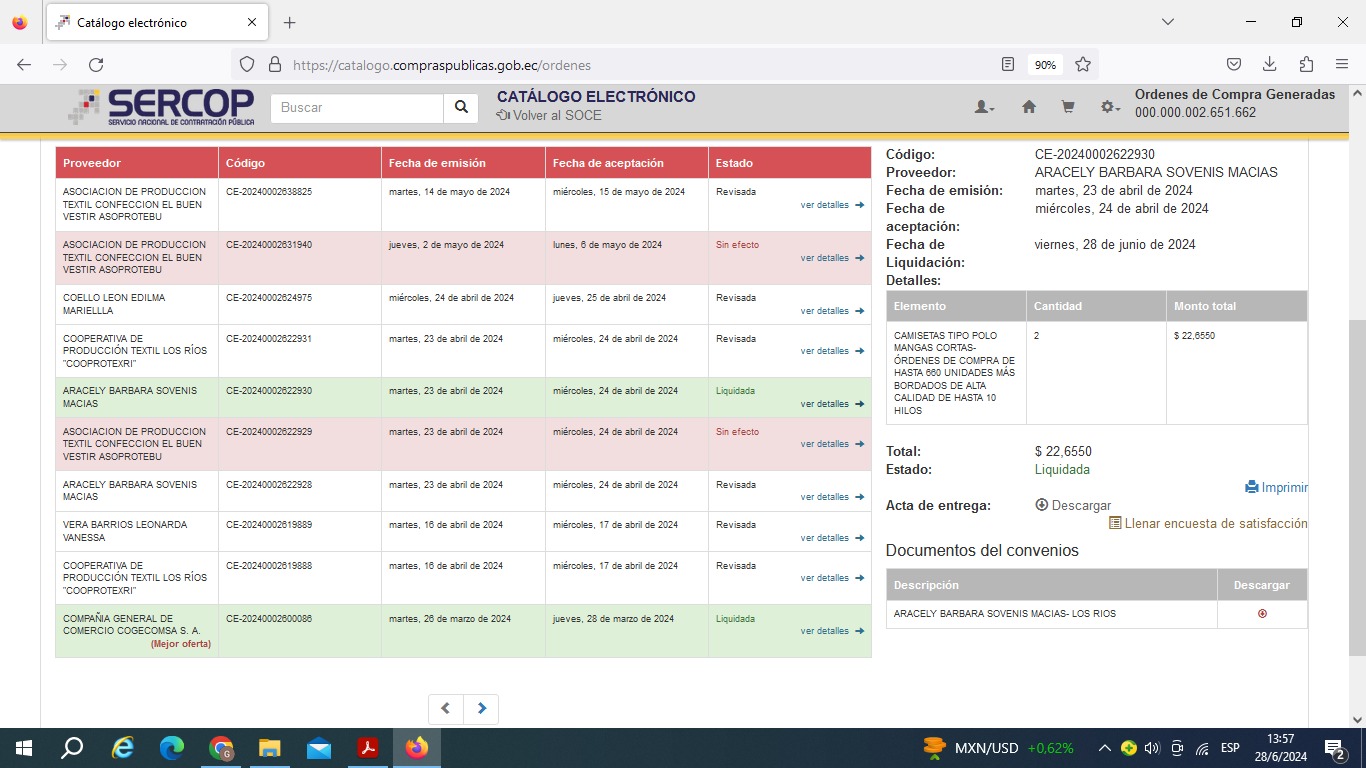Click Descargar for Acta de entrega
Screen dimensions: 1366x768
coord(1073,506)
